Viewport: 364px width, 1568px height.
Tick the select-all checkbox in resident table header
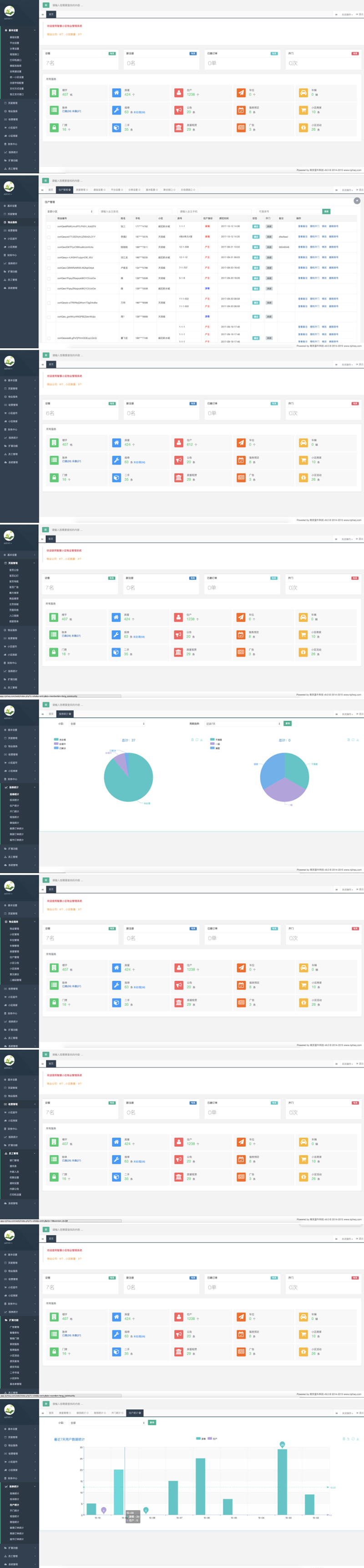(49, 219)
